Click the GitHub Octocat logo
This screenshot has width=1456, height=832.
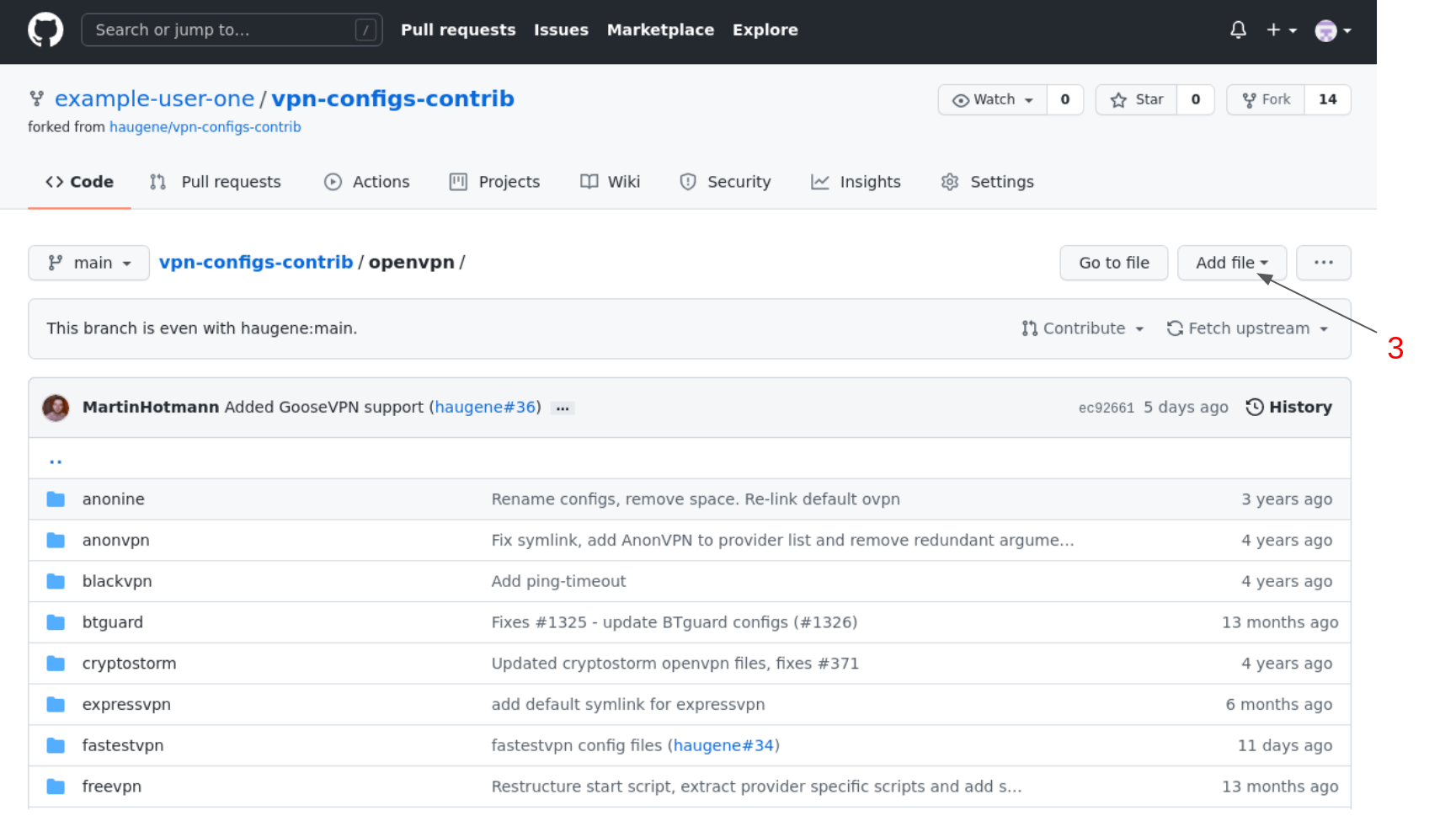(45, 30)
